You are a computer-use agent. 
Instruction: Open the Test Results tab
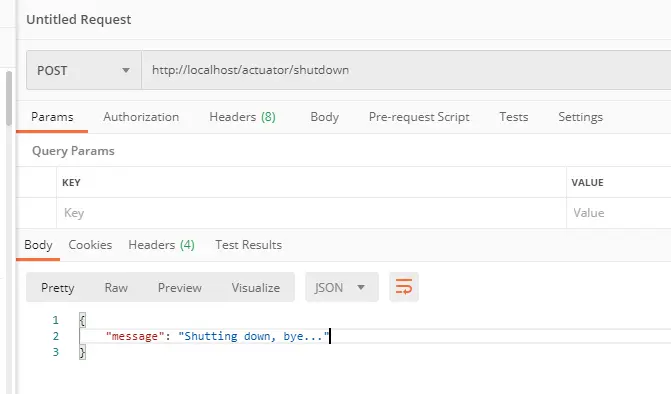click(249, 245)
